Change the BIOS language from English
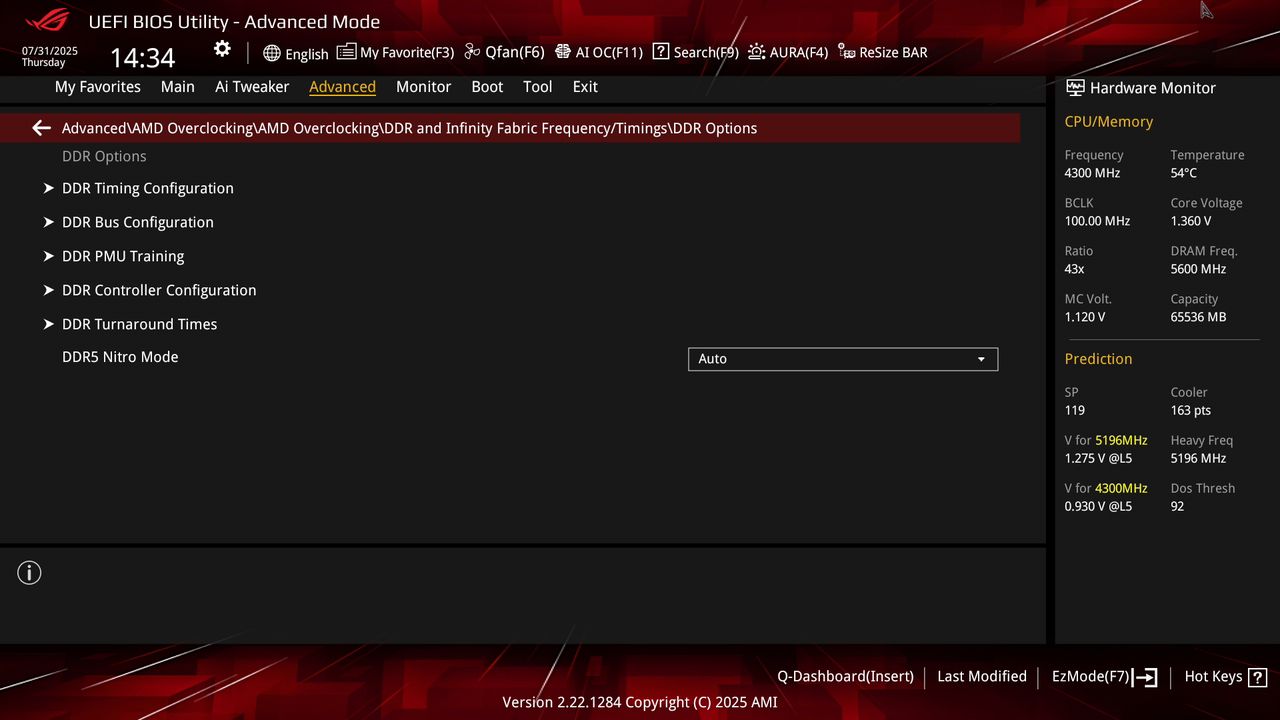Viewport: 1280px width, 720px height. (x=296, y=52)
